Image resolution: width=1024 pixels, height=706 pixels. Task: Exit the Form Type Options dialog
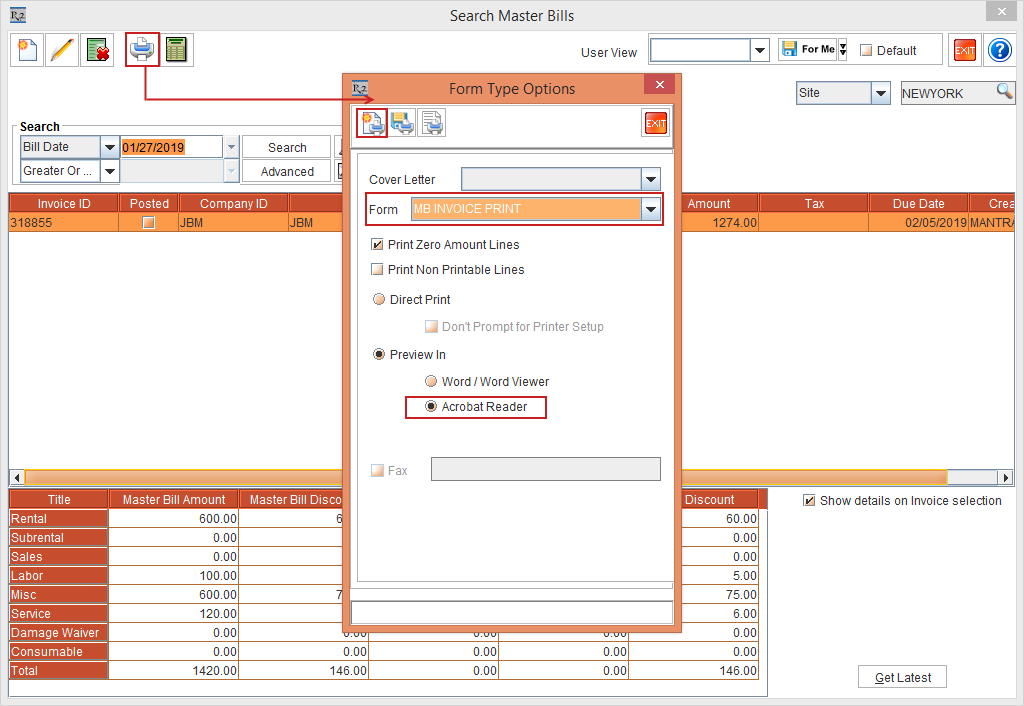tap(656, 123)
